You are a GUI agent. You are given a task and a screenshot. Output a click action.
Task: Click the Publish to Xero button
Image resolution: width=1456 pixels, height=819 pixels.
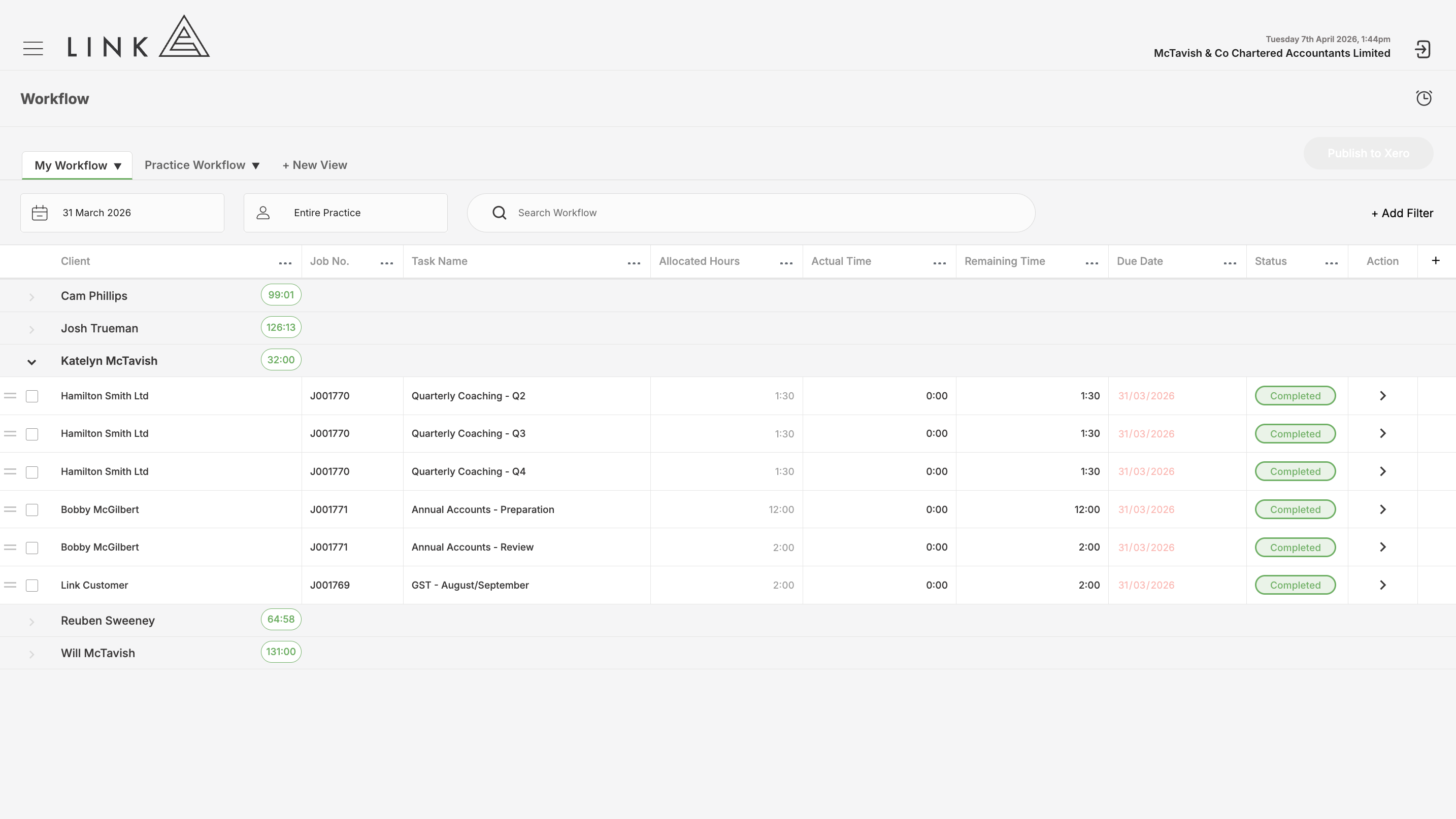[x=1368, y=153]
